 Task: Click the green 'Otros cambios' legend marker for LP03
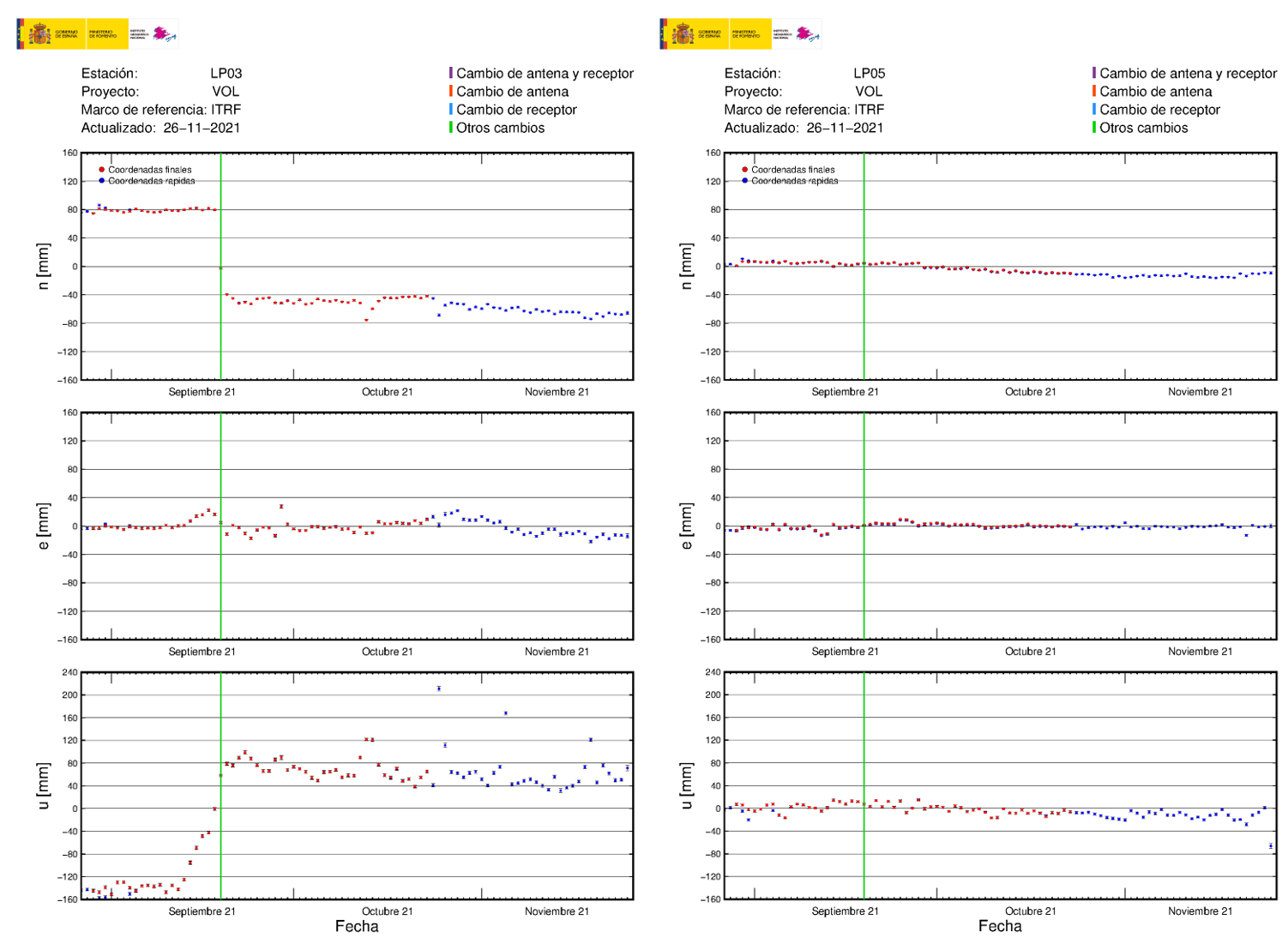451,128
